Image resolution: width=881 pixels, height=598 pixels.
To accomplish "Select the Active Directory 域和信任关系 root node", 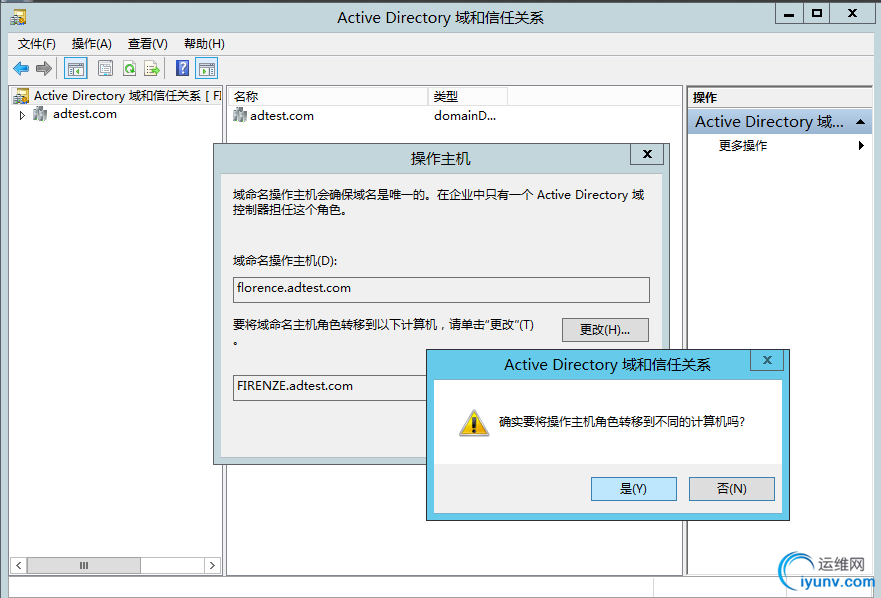I will 127,96.
